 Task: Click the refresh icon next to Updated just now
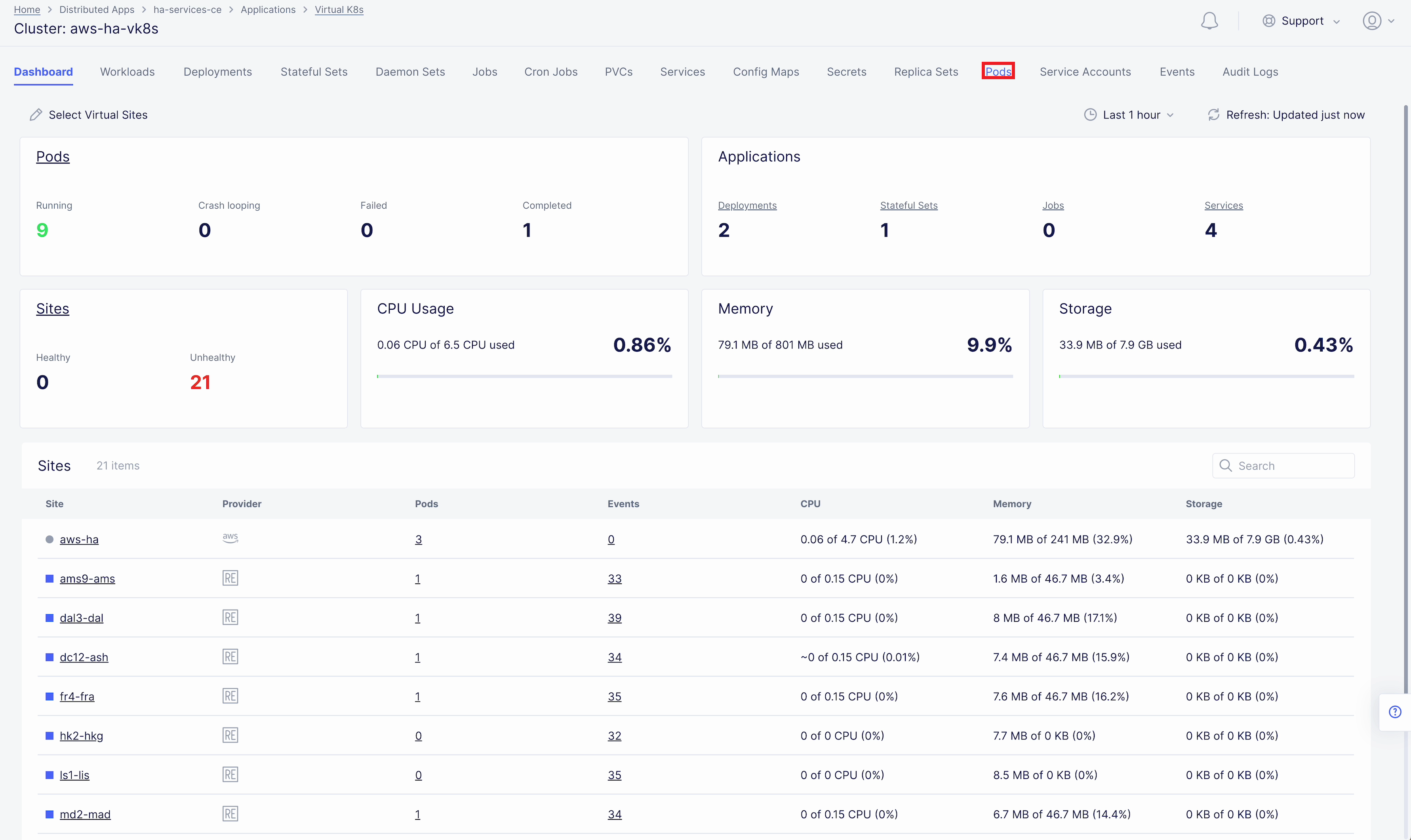[1213, 115]
